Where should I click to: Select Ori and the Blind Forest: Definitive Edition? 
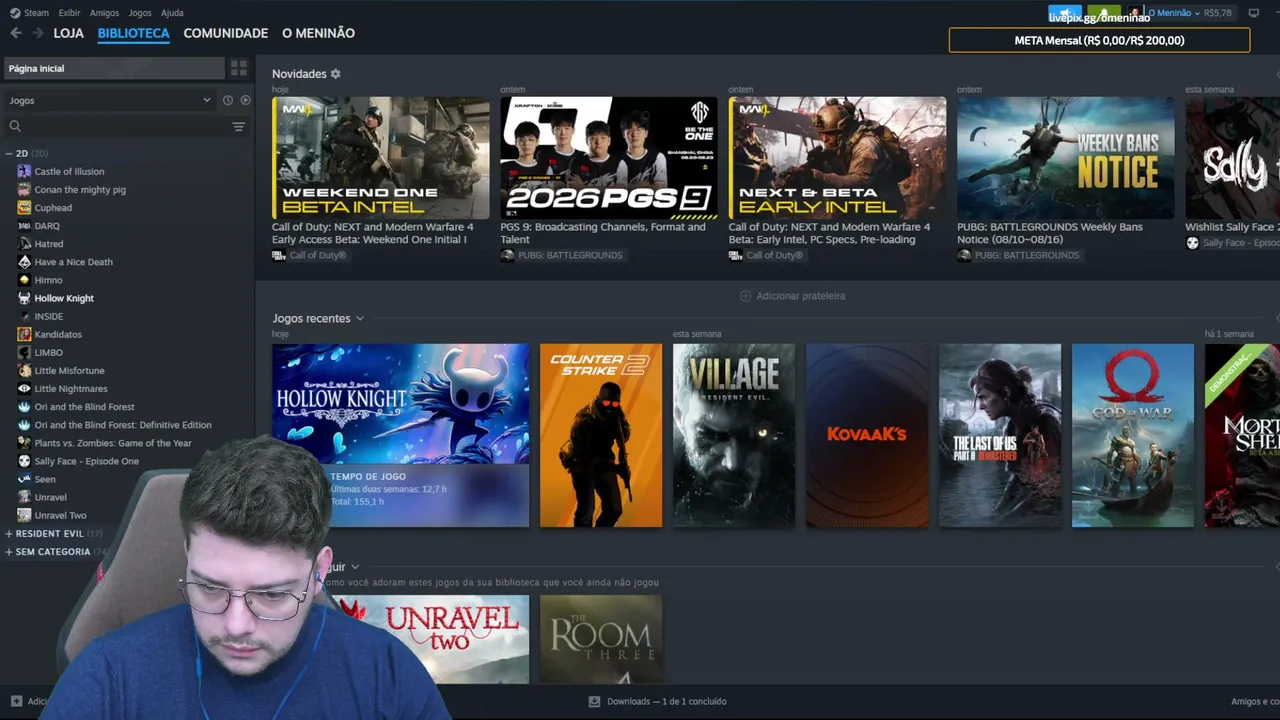pyautogui.click(x=123, y=425)
